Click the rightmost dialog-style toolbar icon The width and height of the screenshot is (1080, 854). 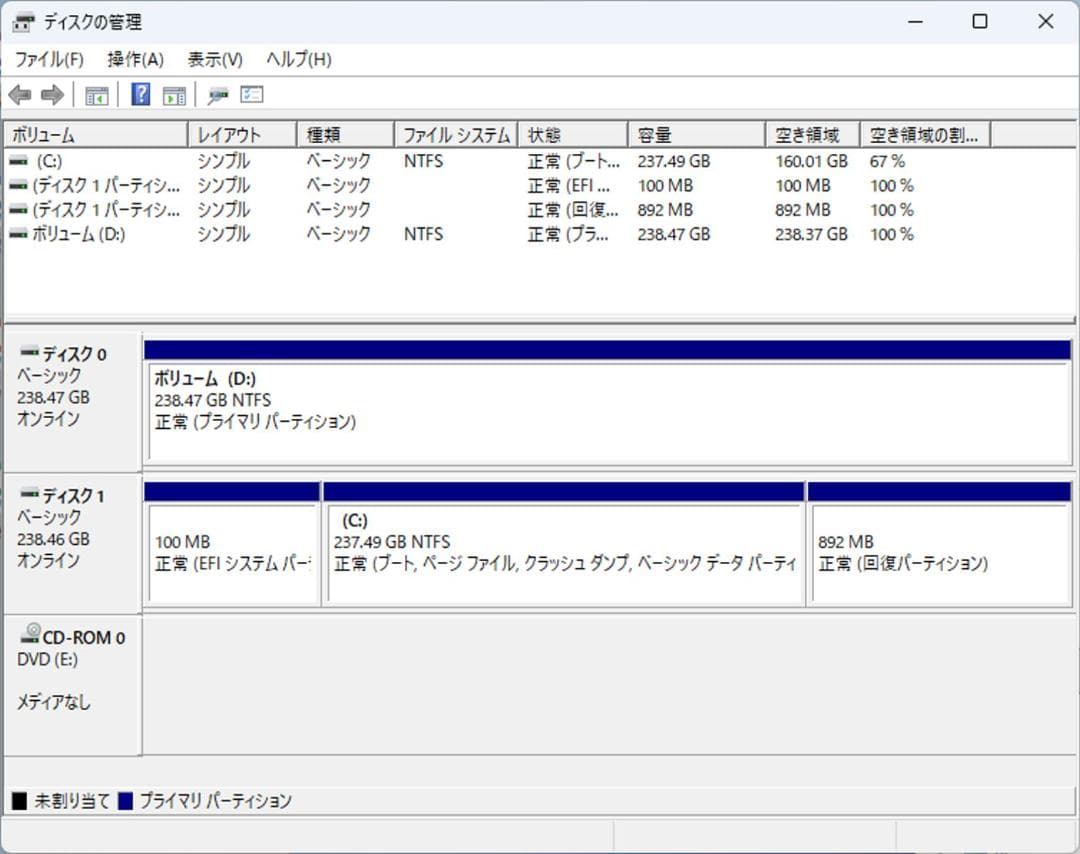point(251,94)
